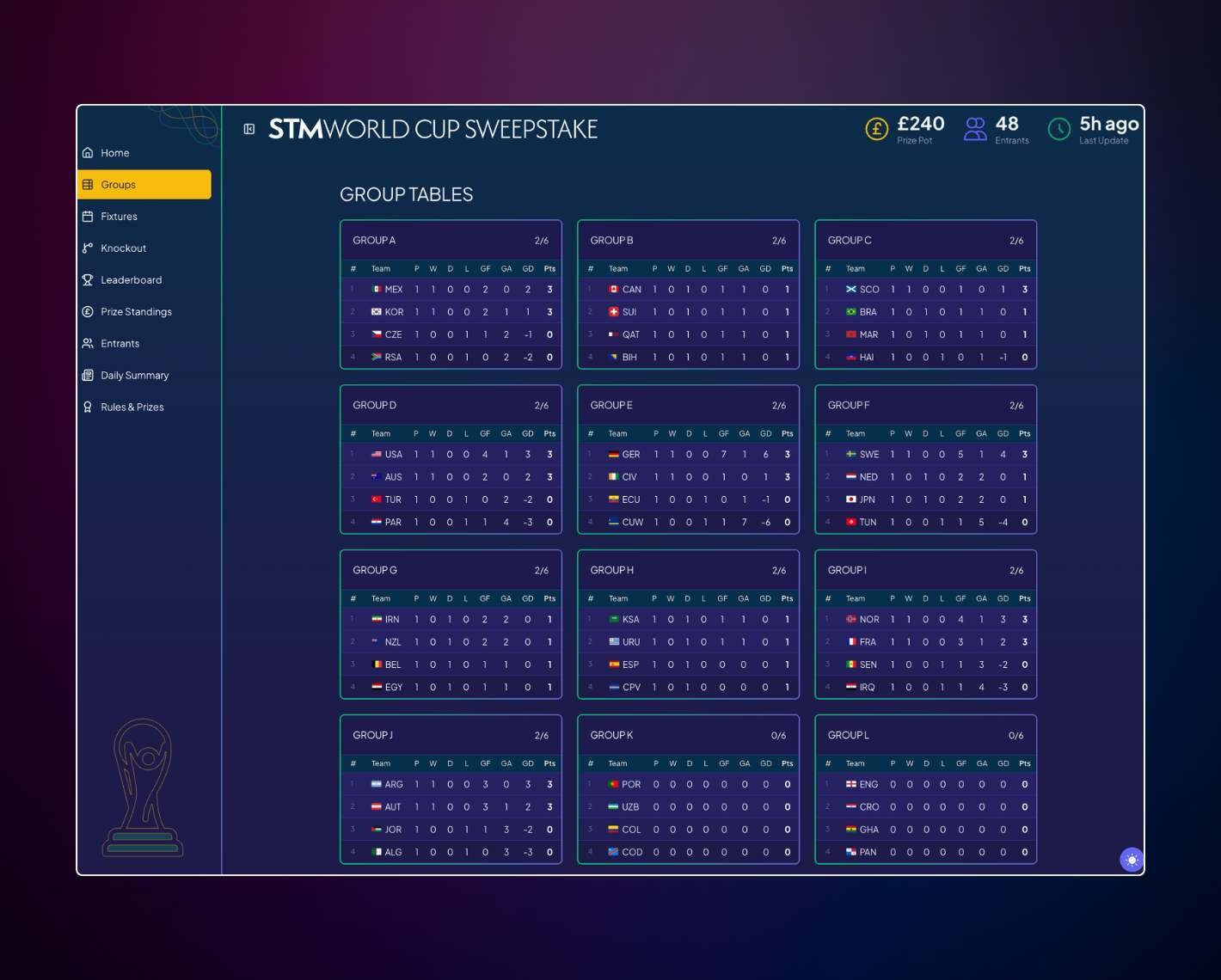Image resolution: width=1221 pixels, height=980 pixels.
Task: View the Prize Standings page
Action: tap(144, 312)
